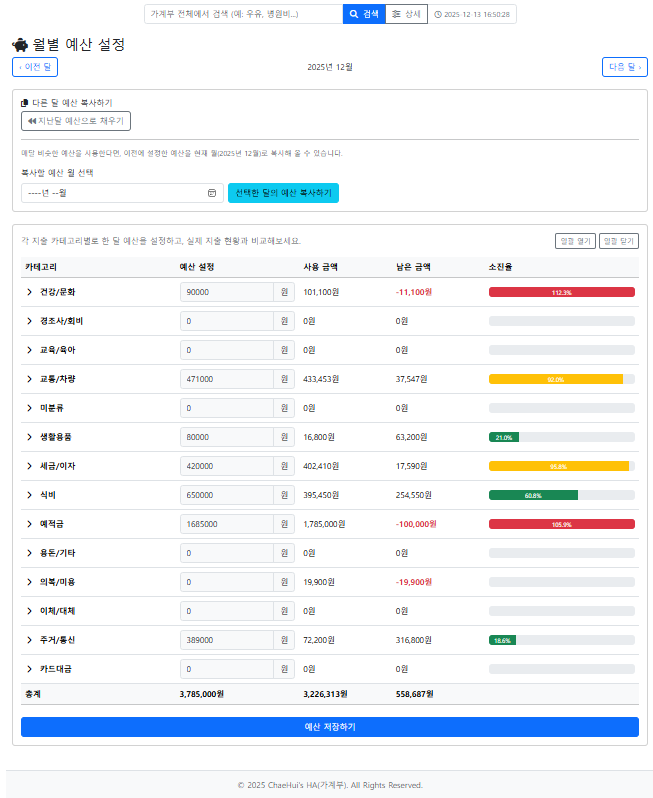Image resolution: width=653 pixels, height=798 pixels.
Task: Click the piggy bank icon beside 월별 예산 설정
Action: (x=20, y=45)
